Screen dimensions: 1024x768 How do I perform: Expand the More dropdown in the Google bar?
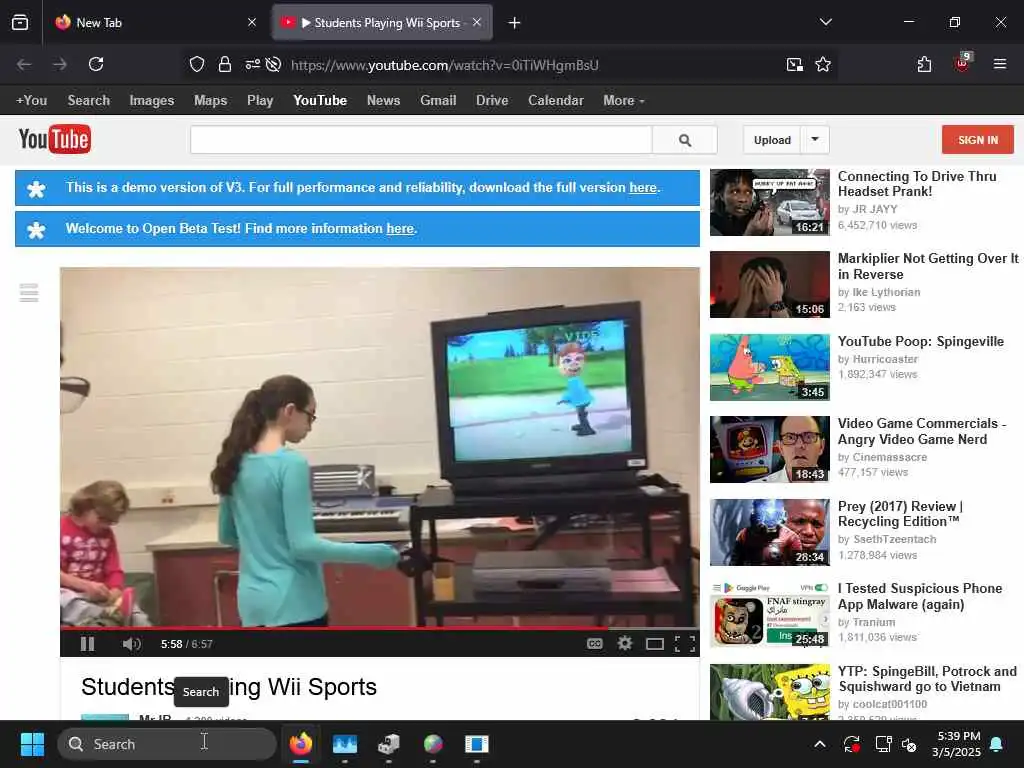pos(624,101)
